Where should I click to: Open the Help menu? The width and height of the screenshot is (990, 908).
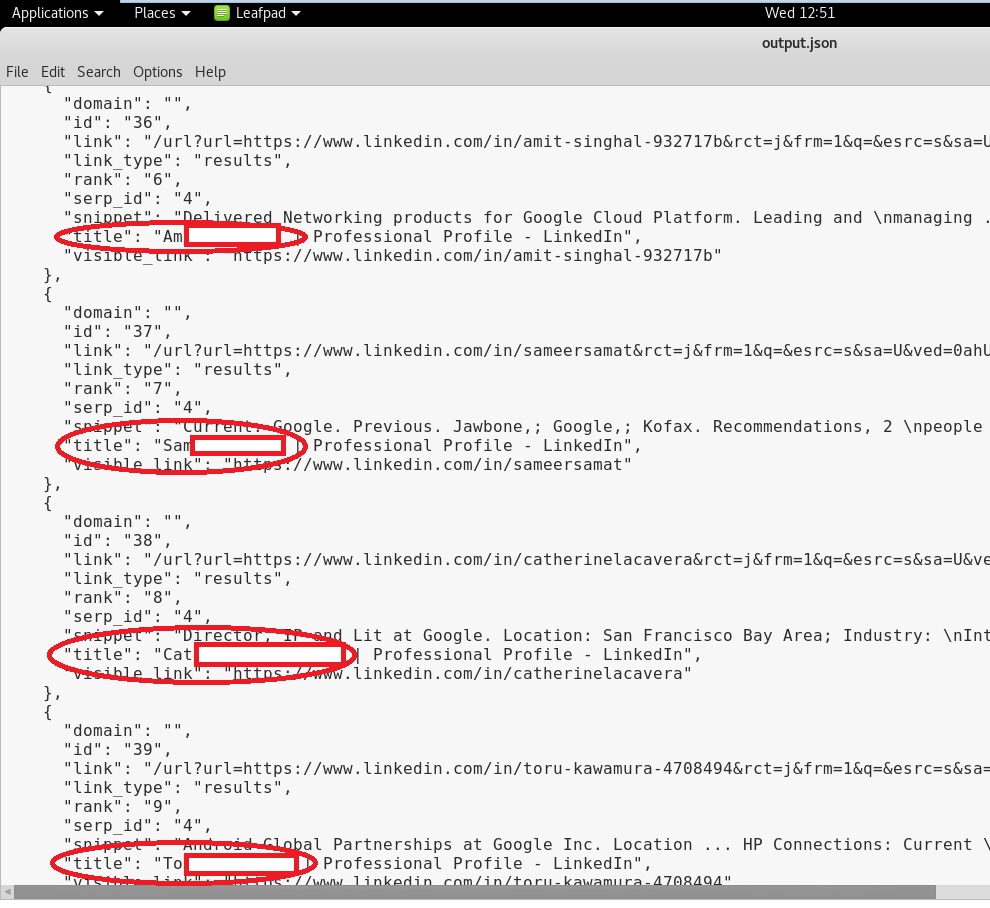pos(210,72)
